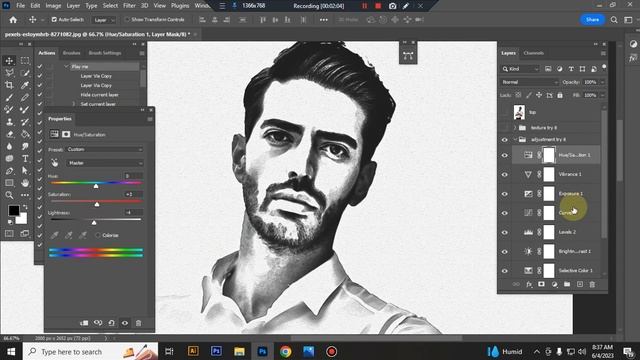Stop the screen recording
The image size is (640, 360).
378,6
